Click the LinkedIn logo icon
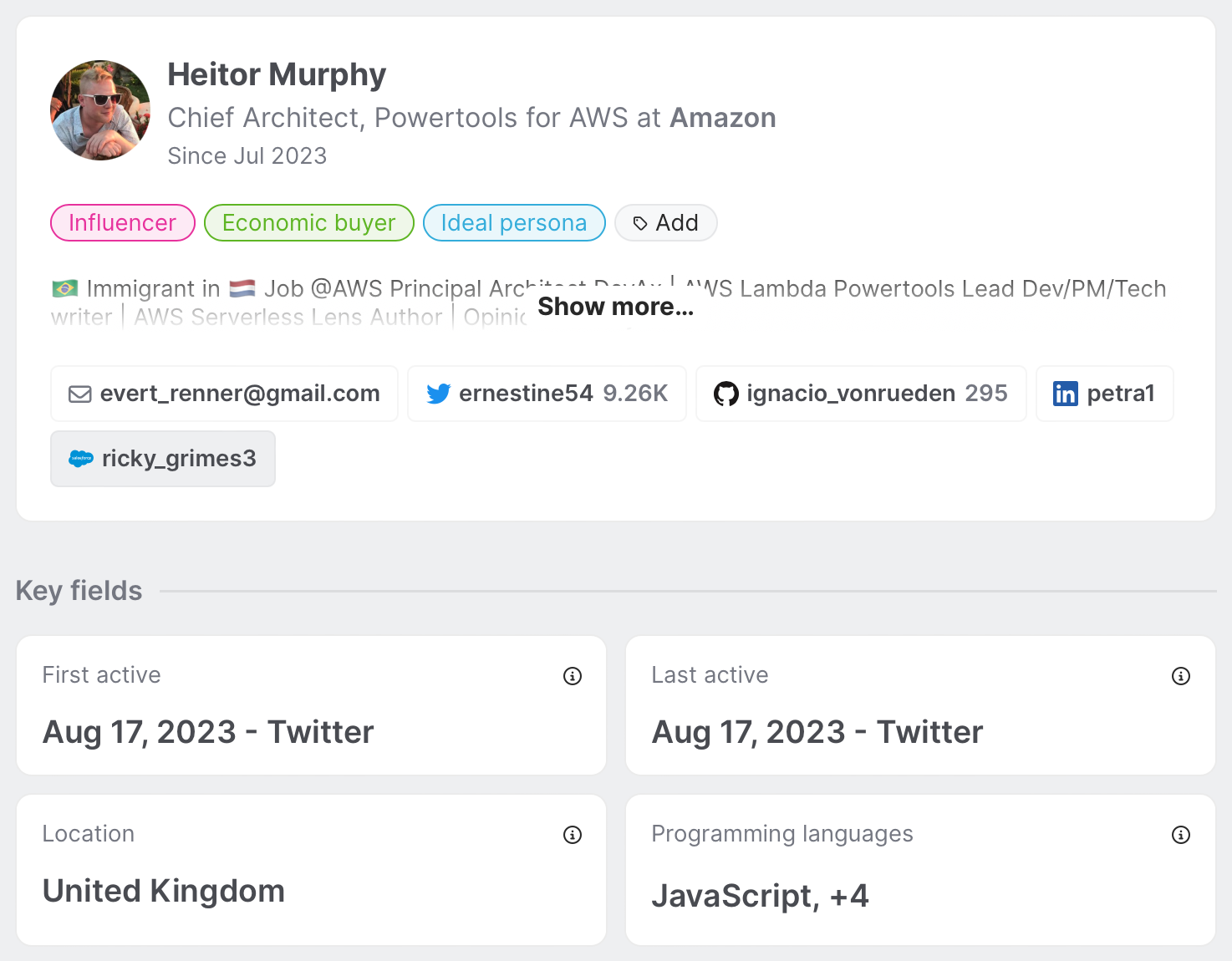This screenshot has width=1232, height=961. click(1066, 394)
